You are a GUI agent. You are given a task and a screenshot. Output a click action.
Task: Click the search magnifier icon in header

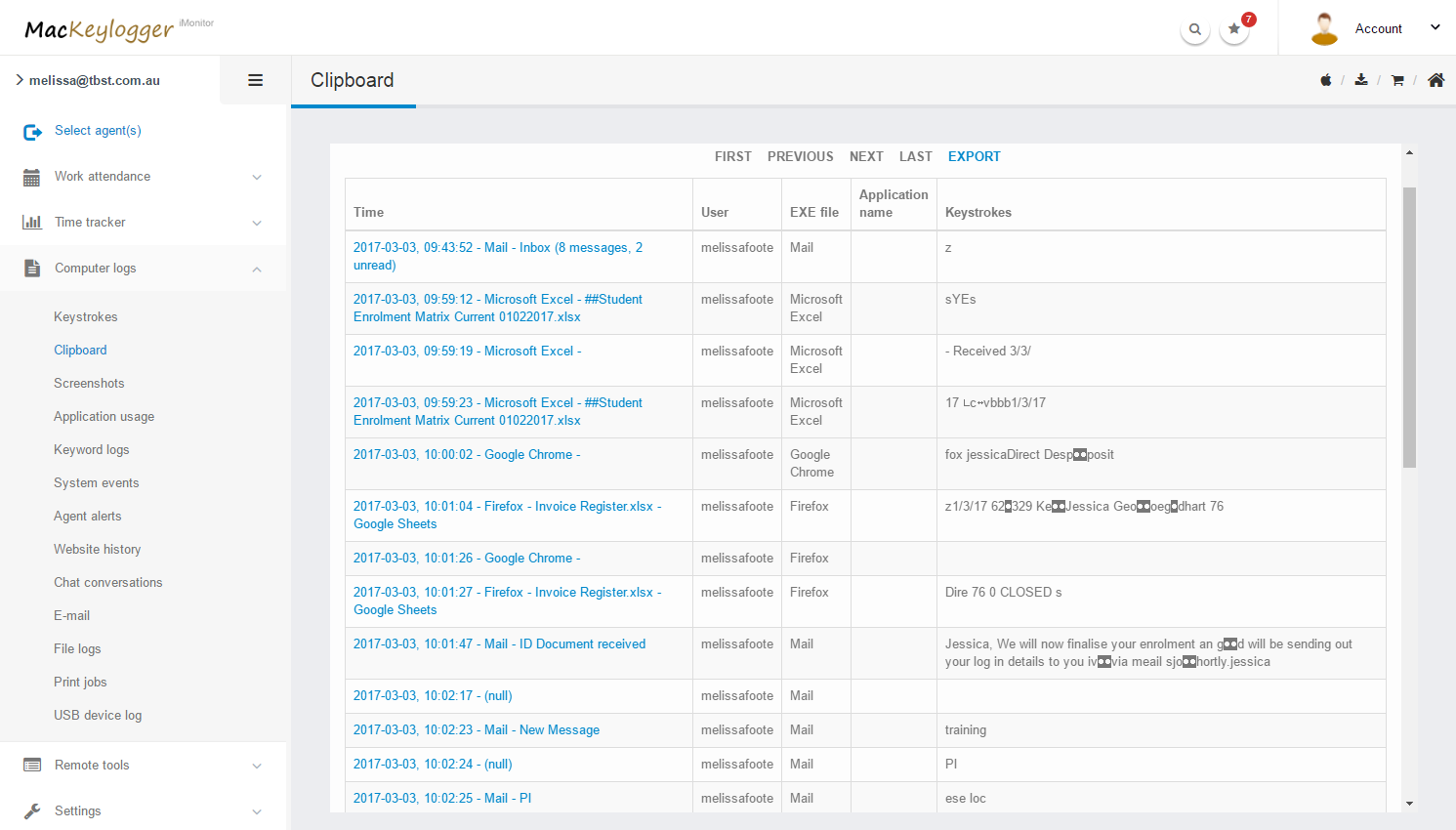[x=1194, y=29]
